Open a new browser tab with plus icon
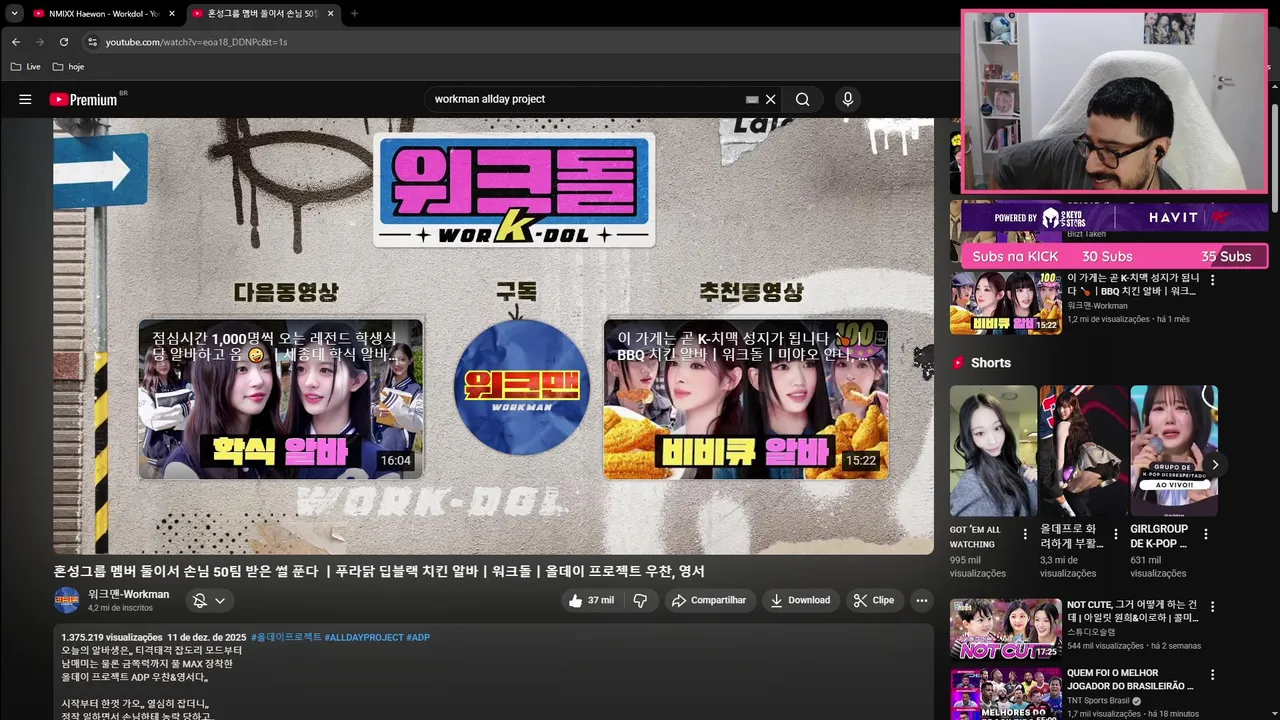The image size is (1280, 720). pos(354,13)
